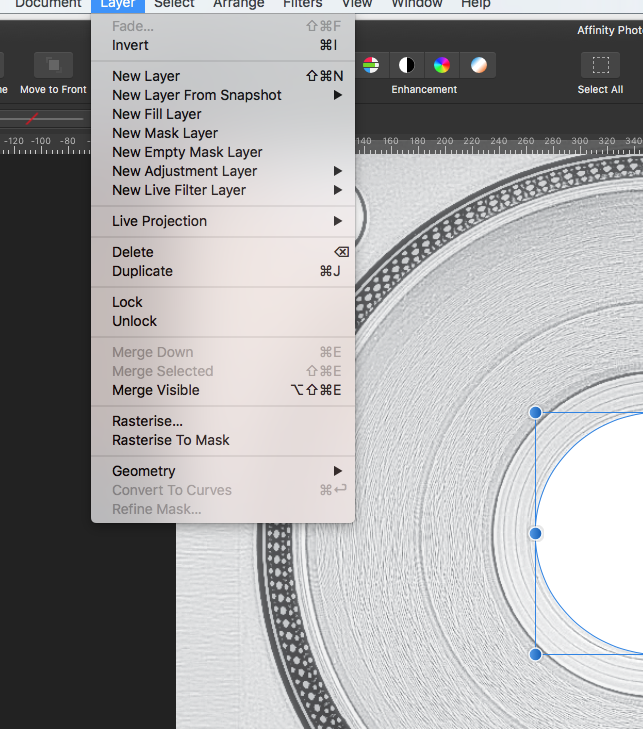The image size is (643, 729).
Task: Click the Auto White Balance icon
Action: click(x=478, y=65)
